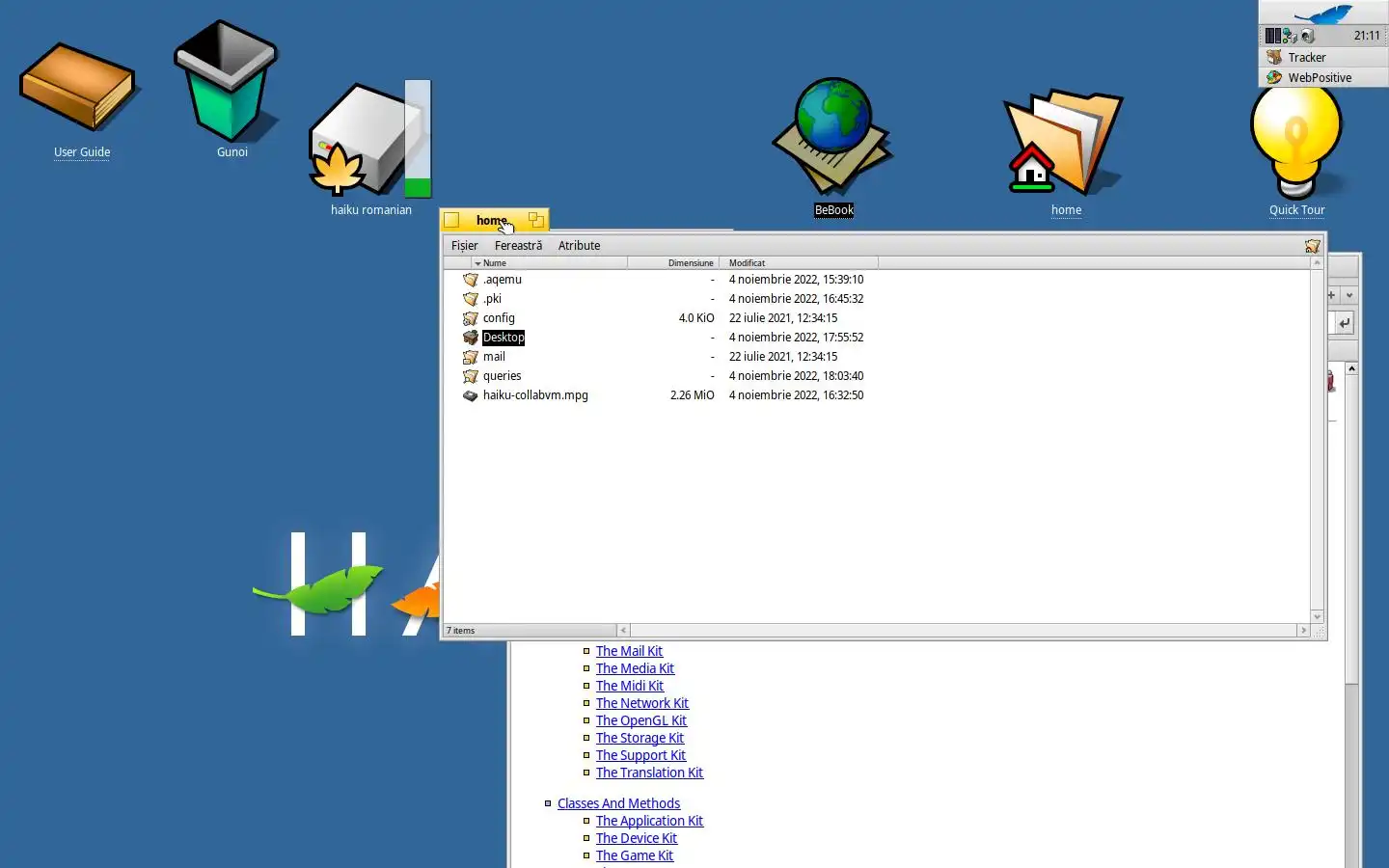
Task: Open the Haiku leaf Deskbar menu
Action: [x=1323, y=13]
